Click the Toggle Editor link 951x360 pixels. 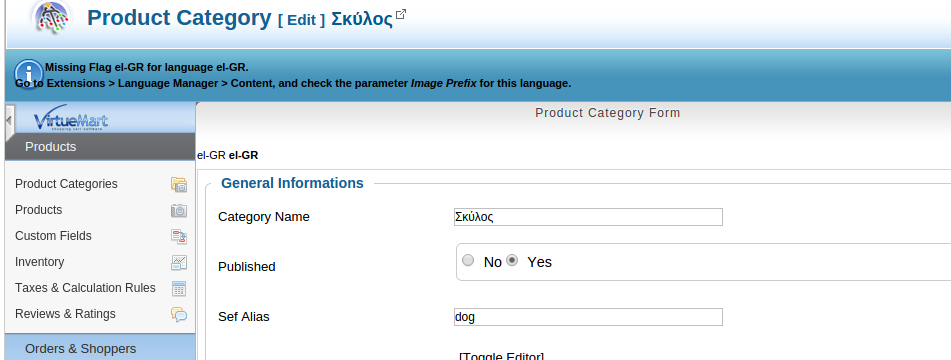[x=502, y=356]
